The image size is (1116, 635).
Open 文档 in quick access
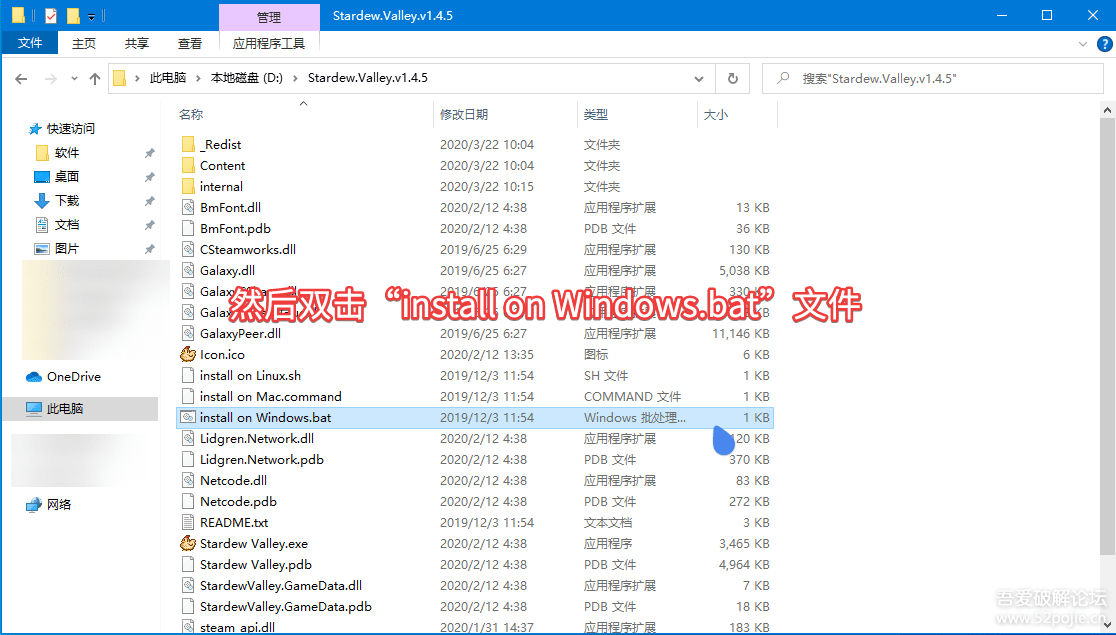tap(67, 224)
